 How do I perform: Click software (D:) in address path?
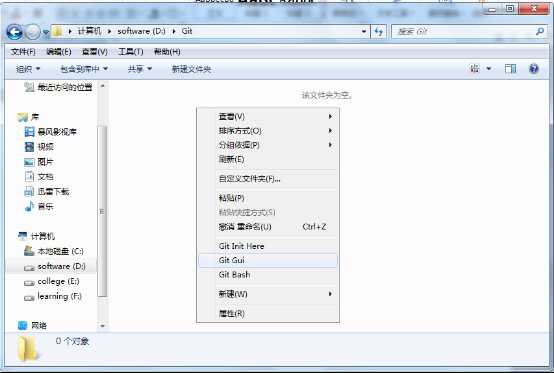tap(141, 31)
